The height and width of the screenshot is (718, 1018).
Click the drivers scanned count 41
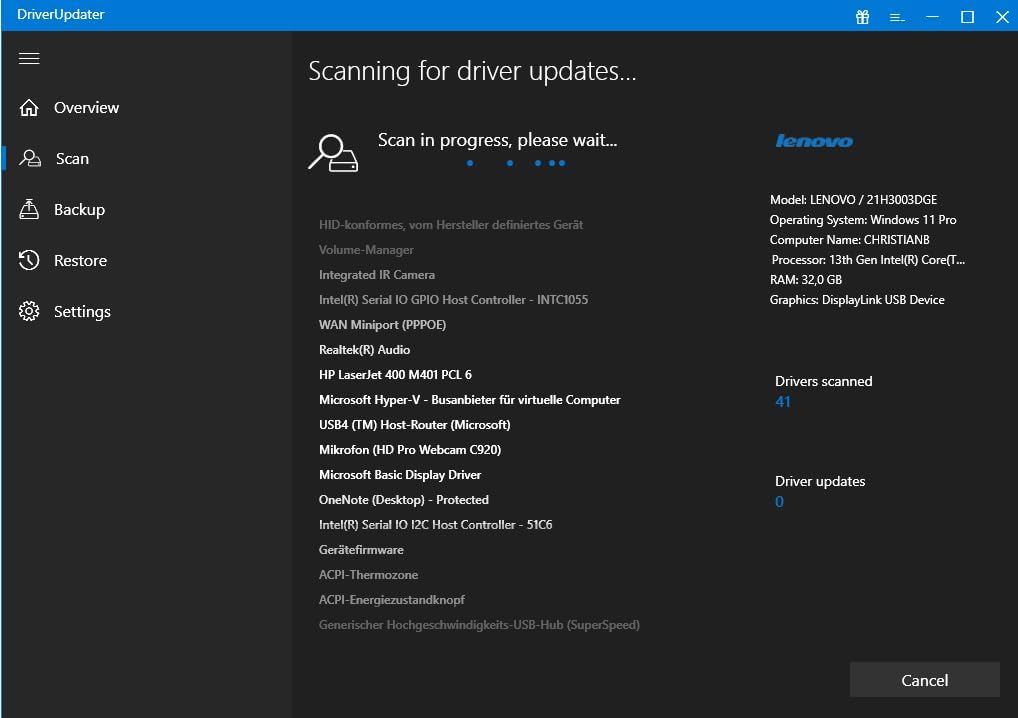[783, 402]
